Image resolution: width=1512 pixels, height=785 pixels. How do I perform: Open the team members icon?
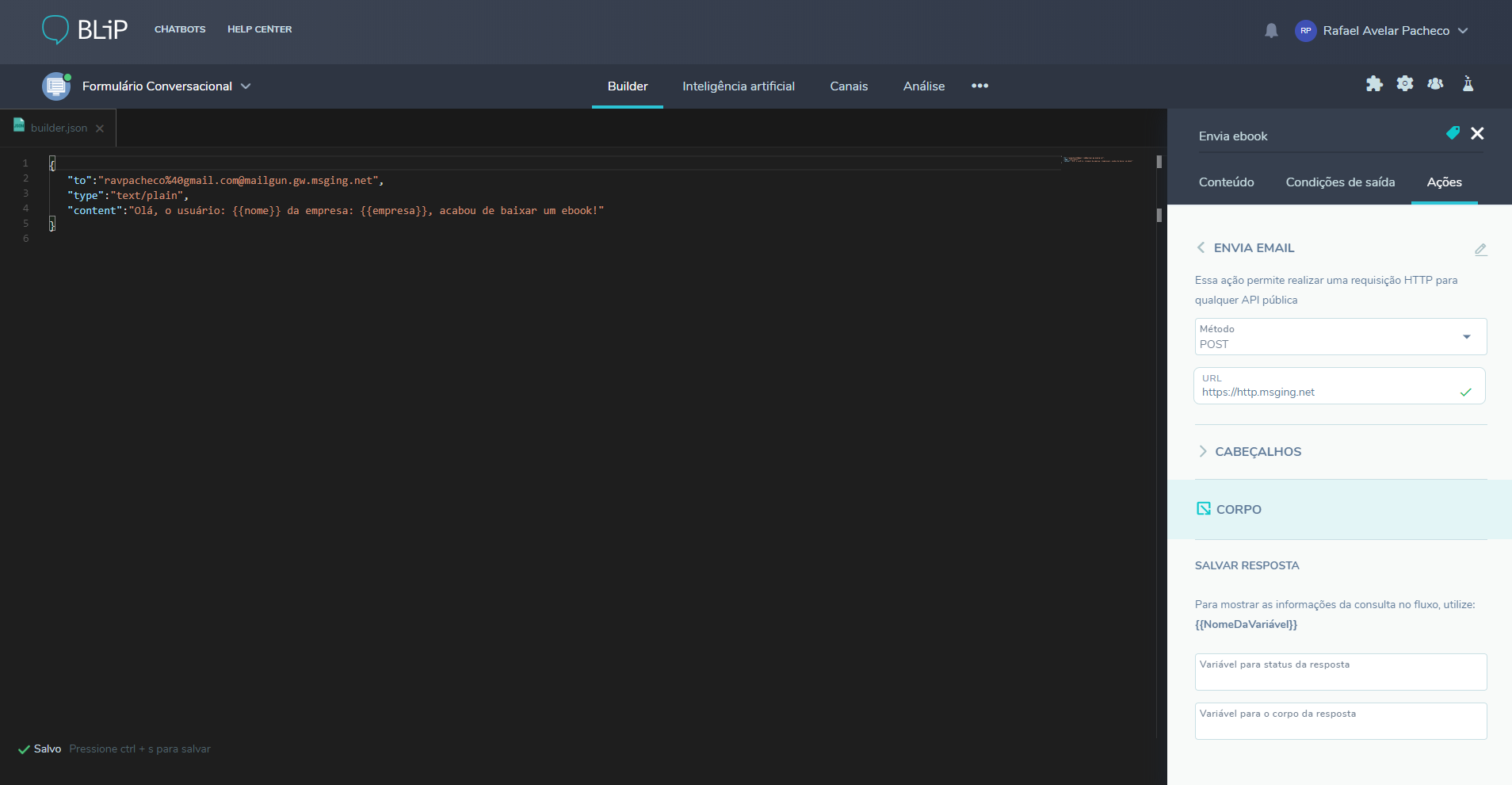(1435, 83)
